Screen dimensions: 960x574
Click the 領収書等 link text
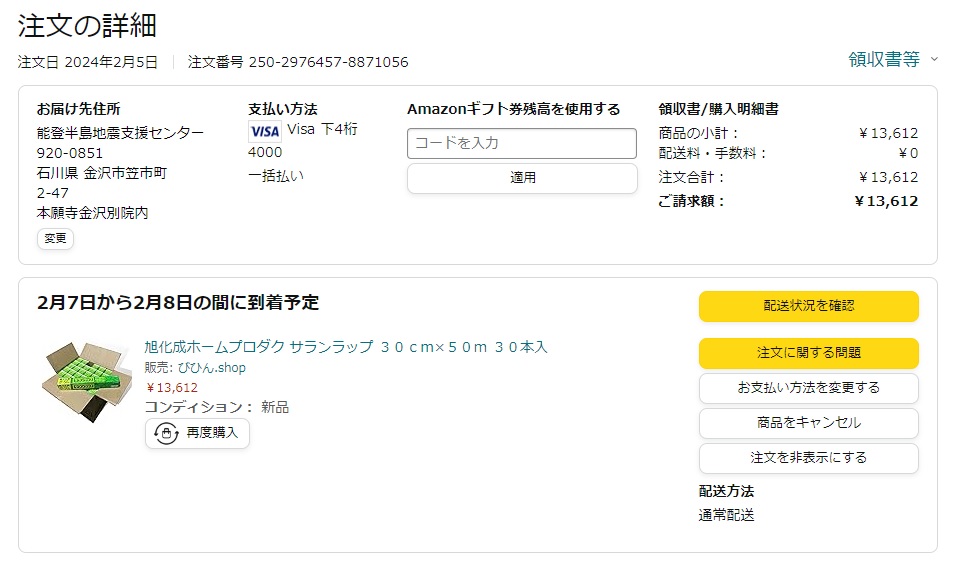tap(884, 59)
